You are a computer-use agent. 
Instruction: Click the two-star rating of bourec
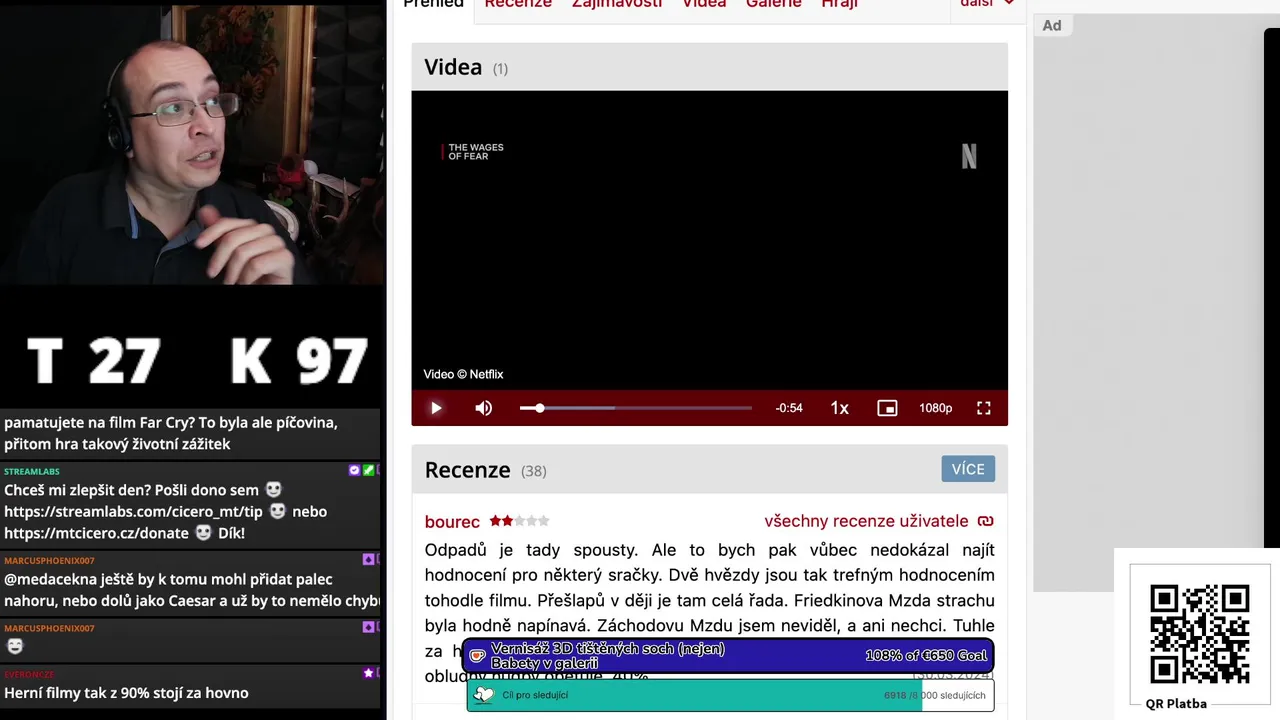click(519, 521)
